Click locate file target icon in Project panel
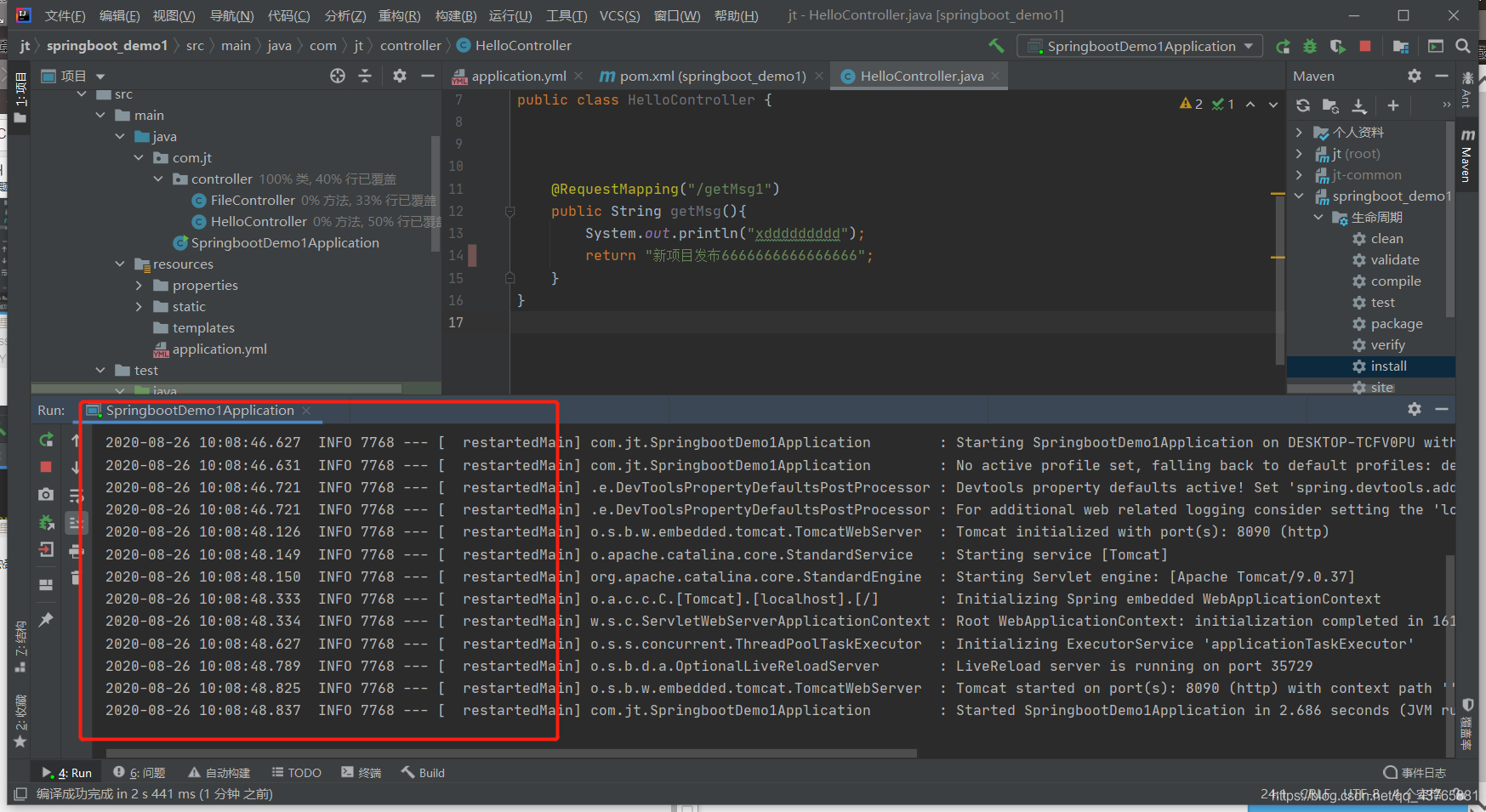This screenshot has width=1486, height=812. tap(338, 76)
